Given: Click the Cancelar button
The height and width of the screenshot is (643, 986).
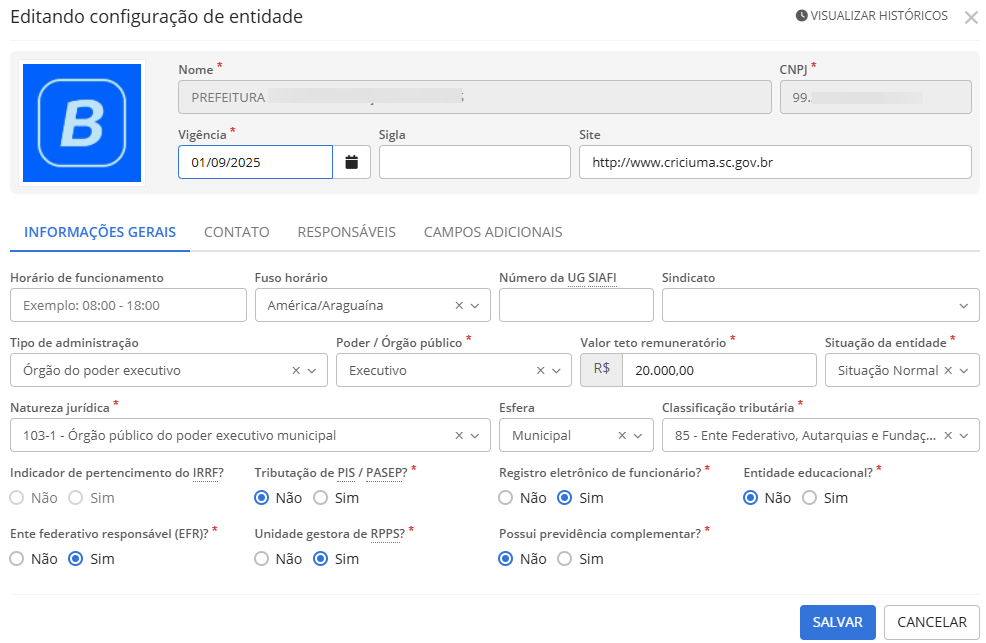Looking at the screenshot, I should (931, 622).
